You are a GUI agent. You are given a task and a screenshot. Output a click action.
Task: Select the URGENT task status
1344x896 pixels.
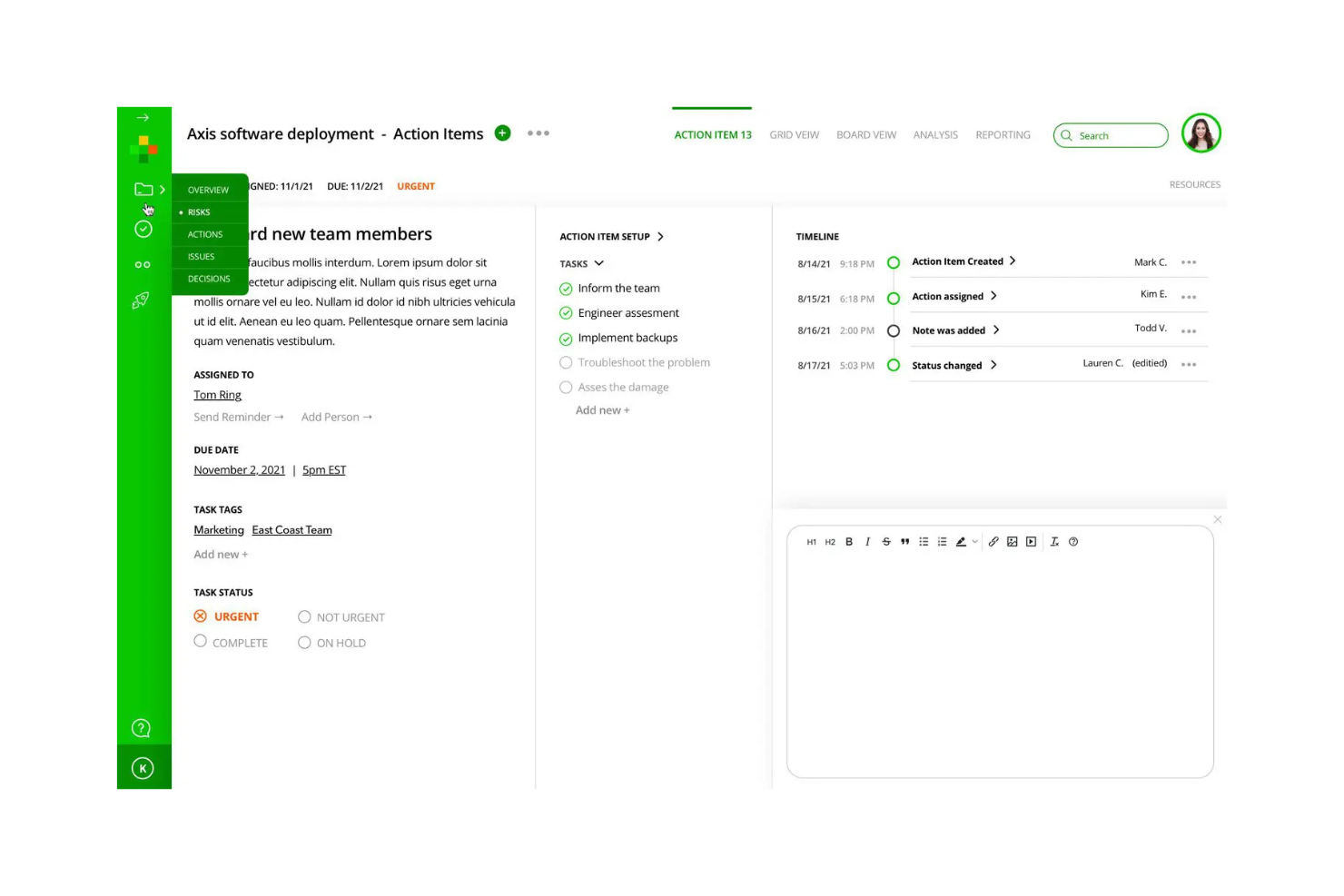click(201, 616)
